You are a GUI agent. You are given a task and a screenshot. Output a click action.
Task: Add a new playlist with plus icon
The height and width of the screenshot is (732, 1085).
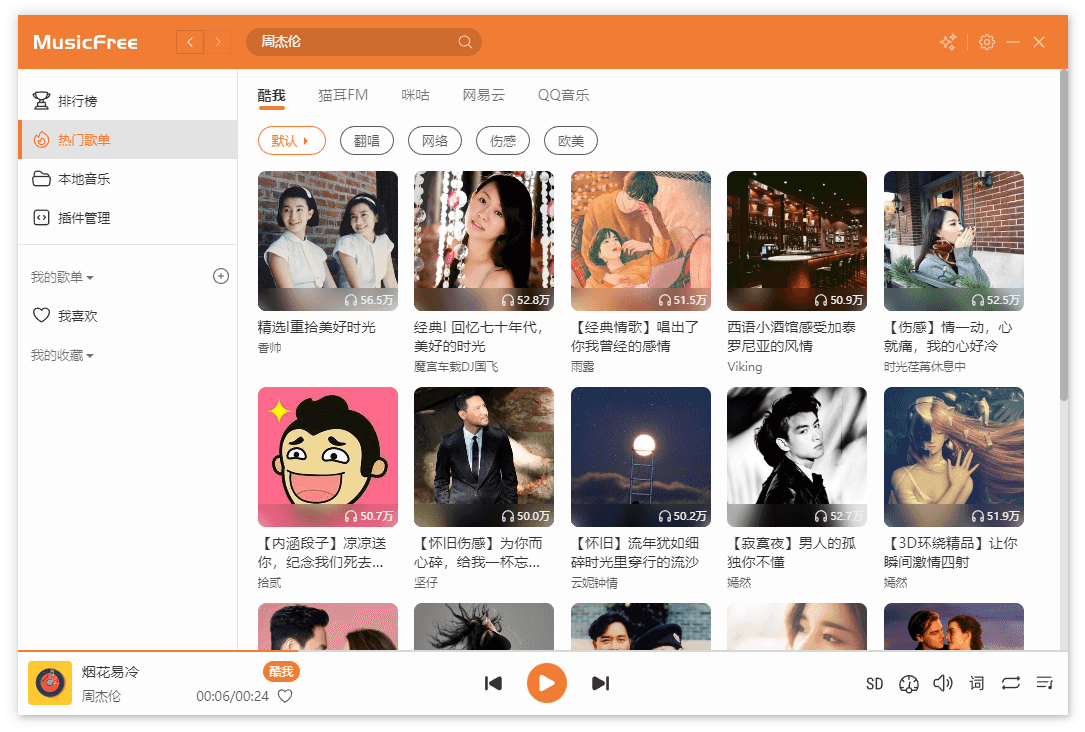tap(221, 276)
